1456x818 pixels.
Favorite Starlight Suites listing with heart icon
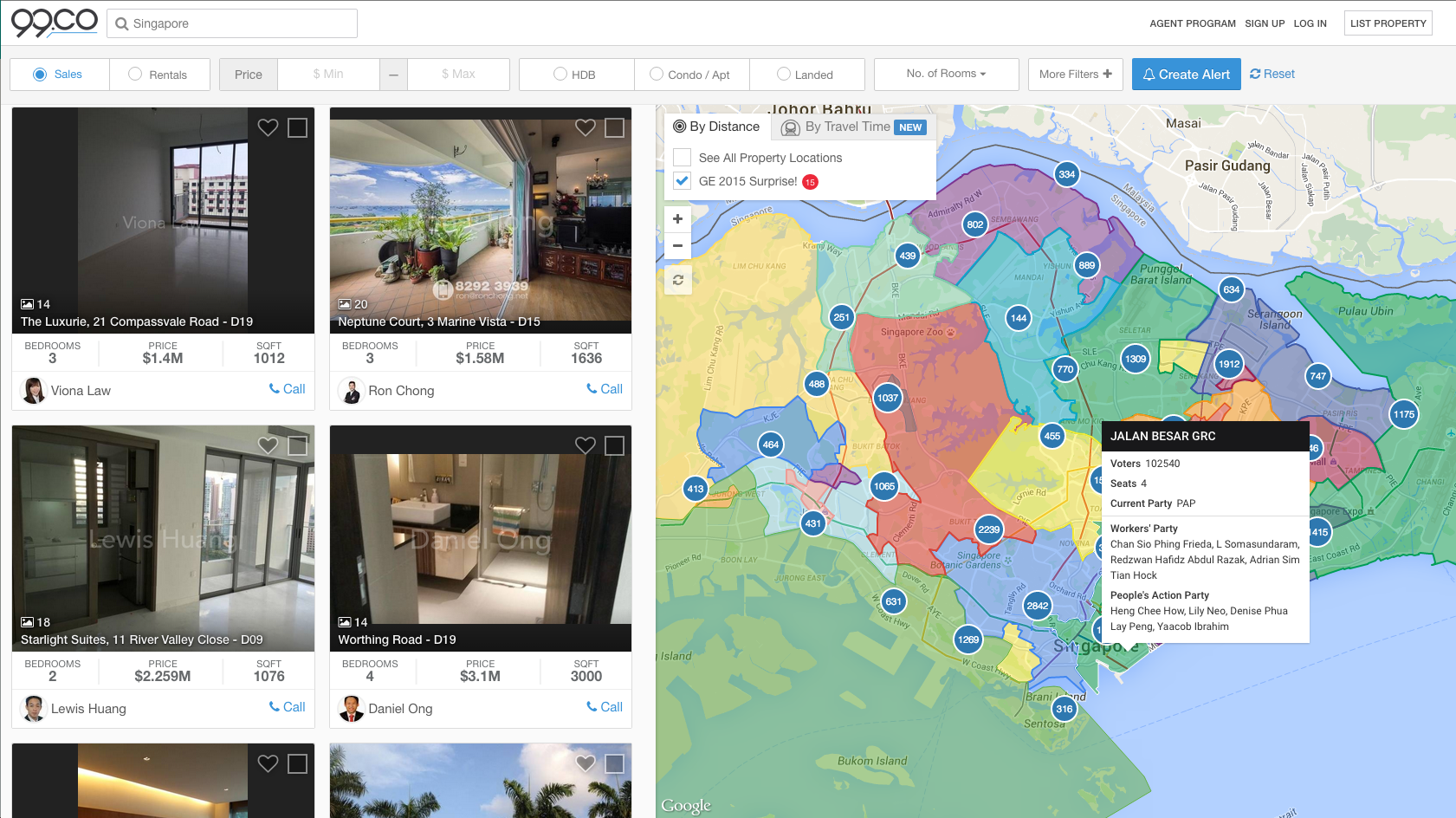pos(268,445)
